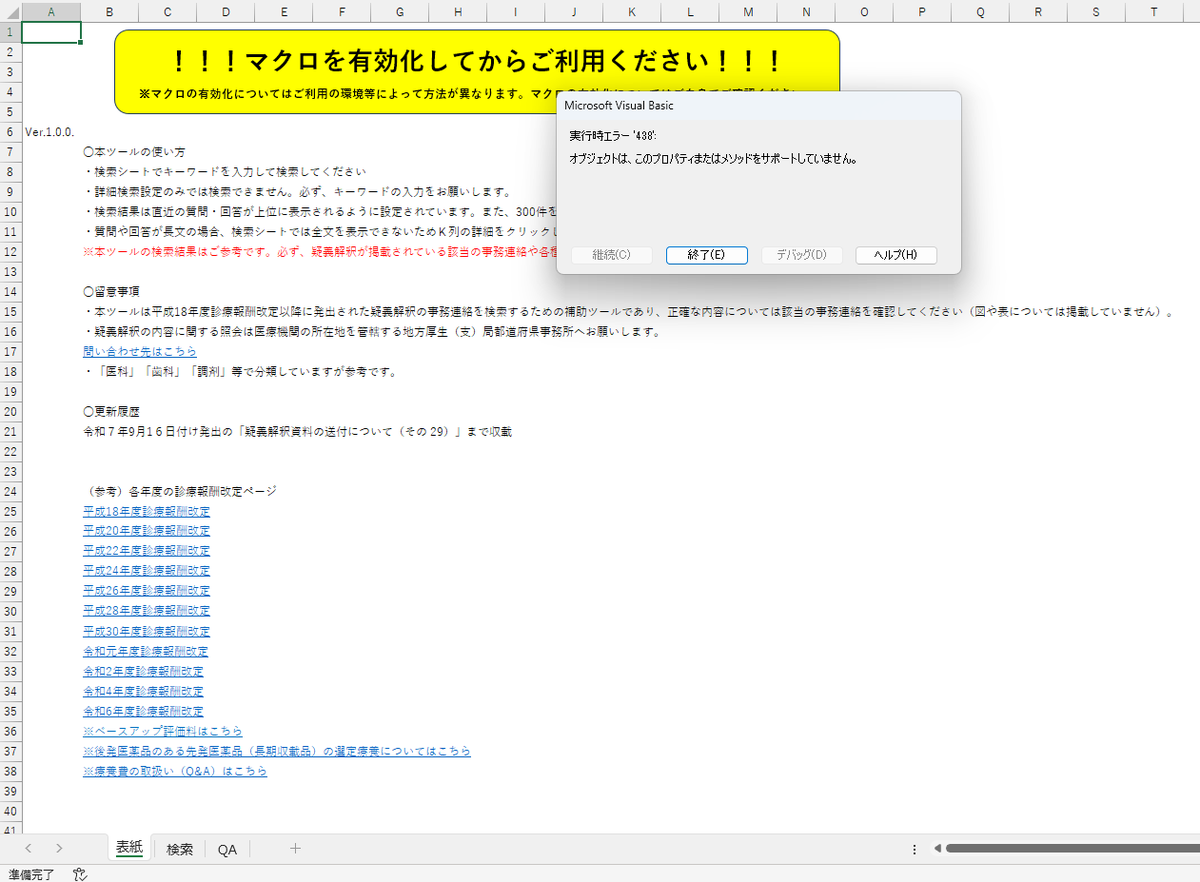This screenshot has width=1200, height=882.
Task: Click the sheet tab options dots icon
Action: click(x=914, y=848)
